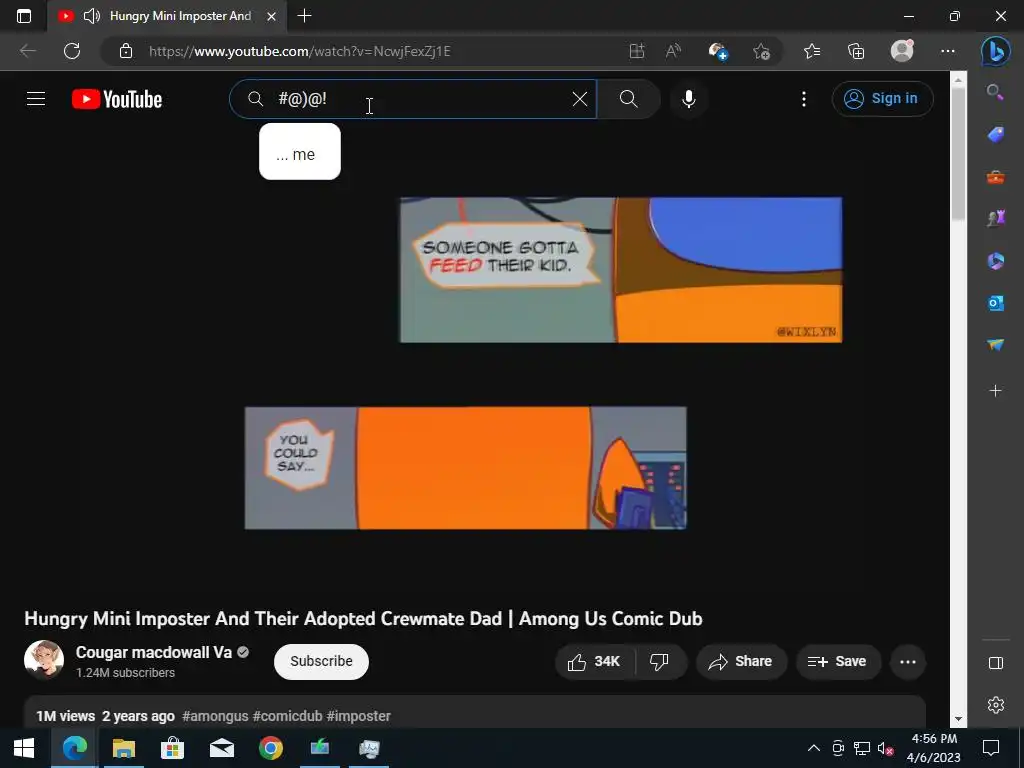1024x768 pixels.
Task: Launch Google Chrome from taskbar
Action: (x=270, y=748)
